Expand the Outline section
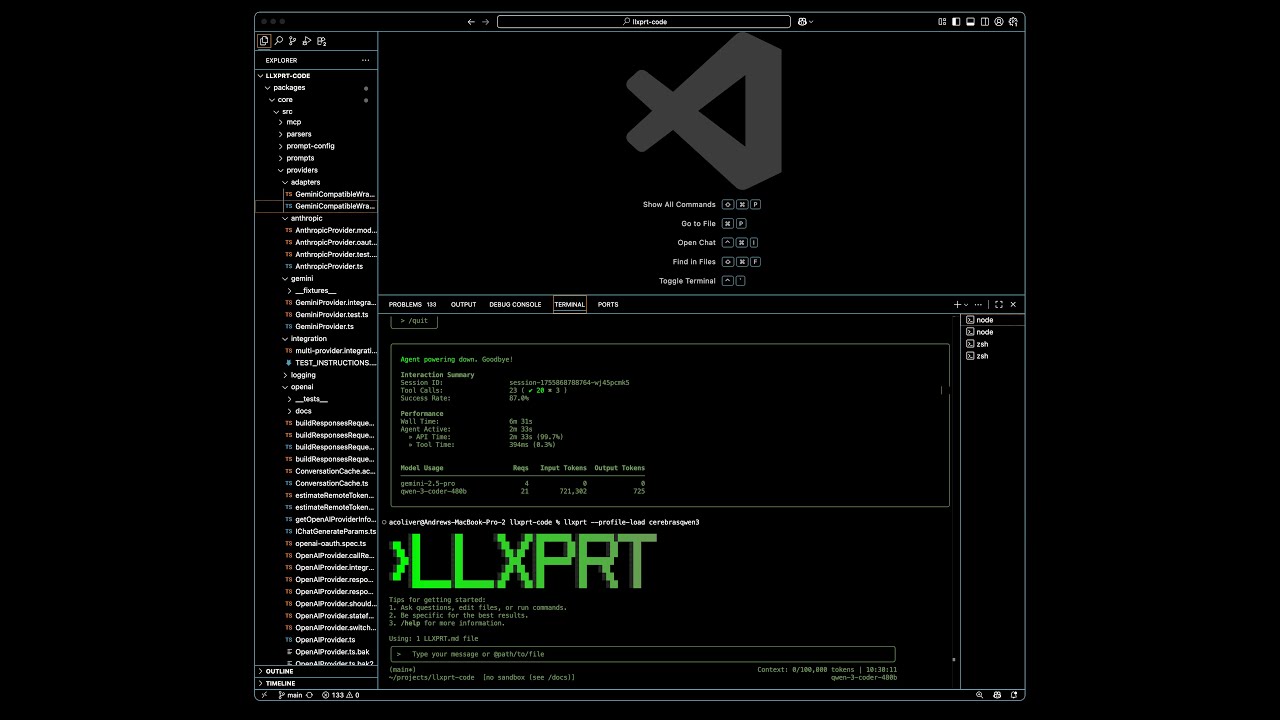 (x=316, y=671)
